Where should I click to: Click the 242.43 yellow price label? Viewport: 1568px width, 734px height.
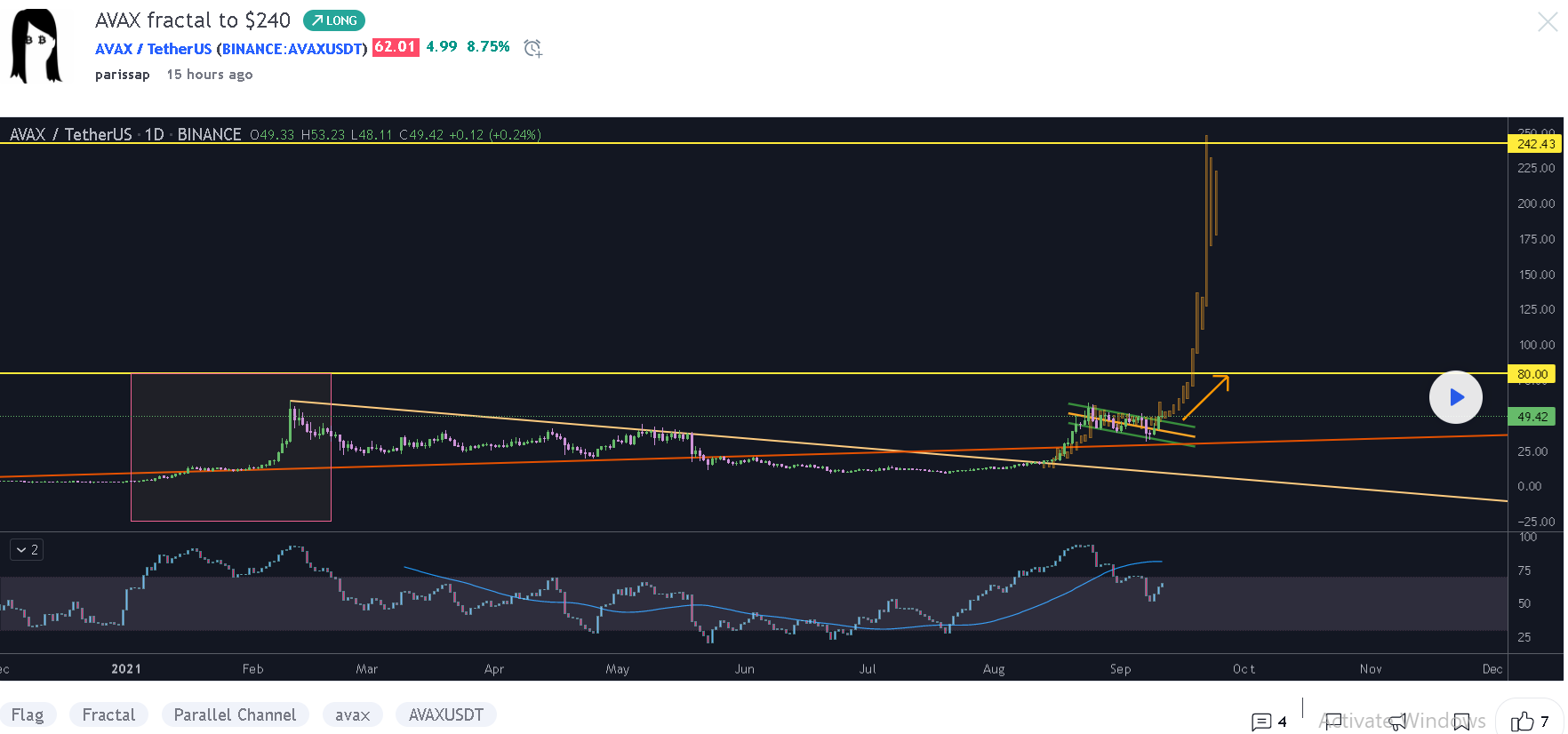[1535, 143]
